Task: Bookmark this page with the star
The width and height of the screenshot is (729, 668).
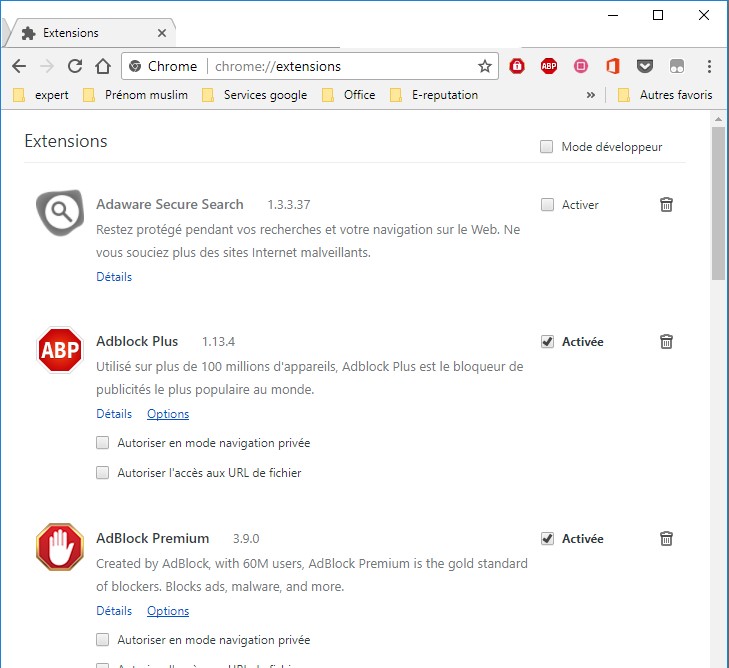Action: point(485,66)
